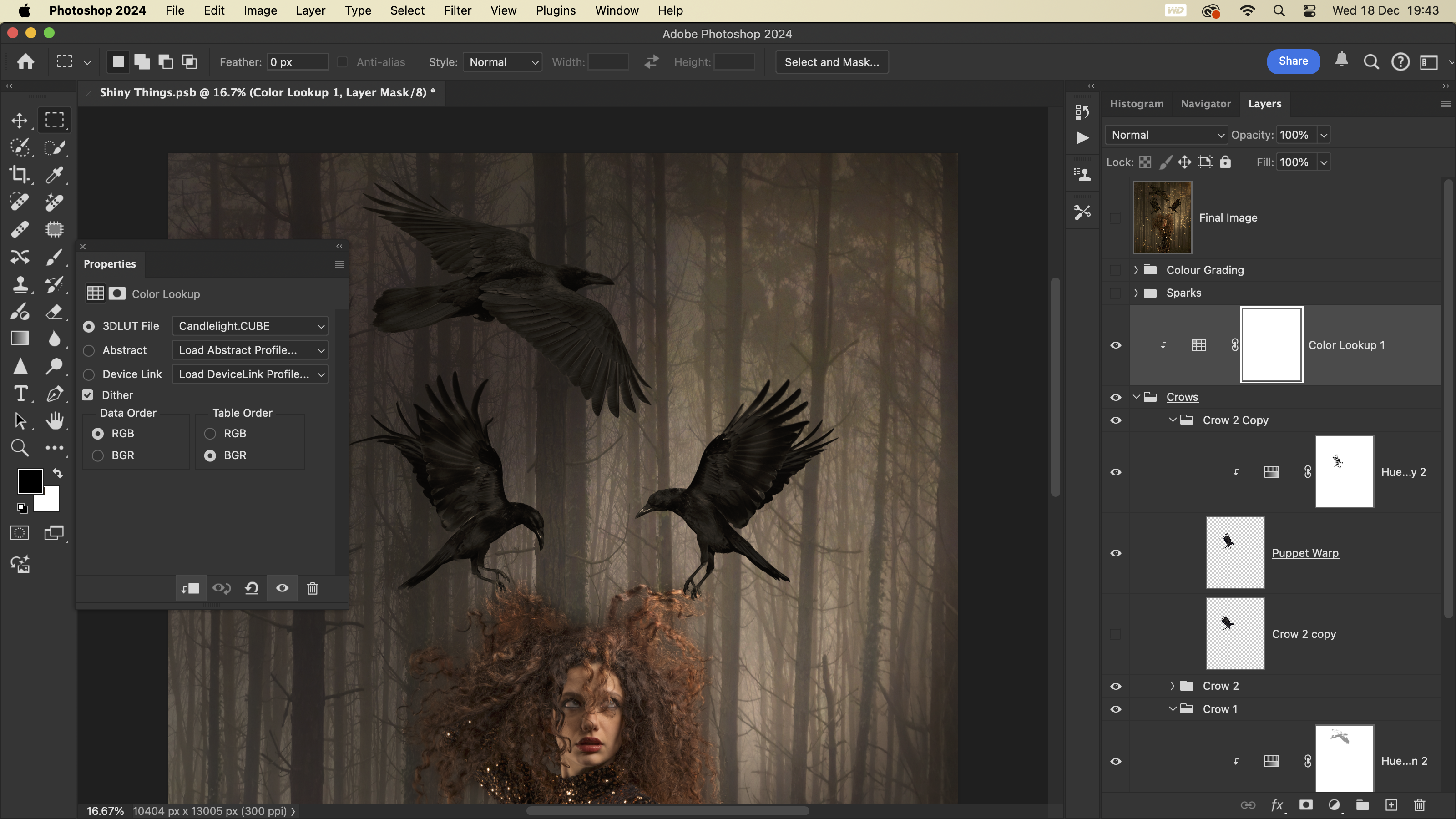Select the Horizontal Type tool
Viewport: 1456px width, 819px height.
coord(20,394)
